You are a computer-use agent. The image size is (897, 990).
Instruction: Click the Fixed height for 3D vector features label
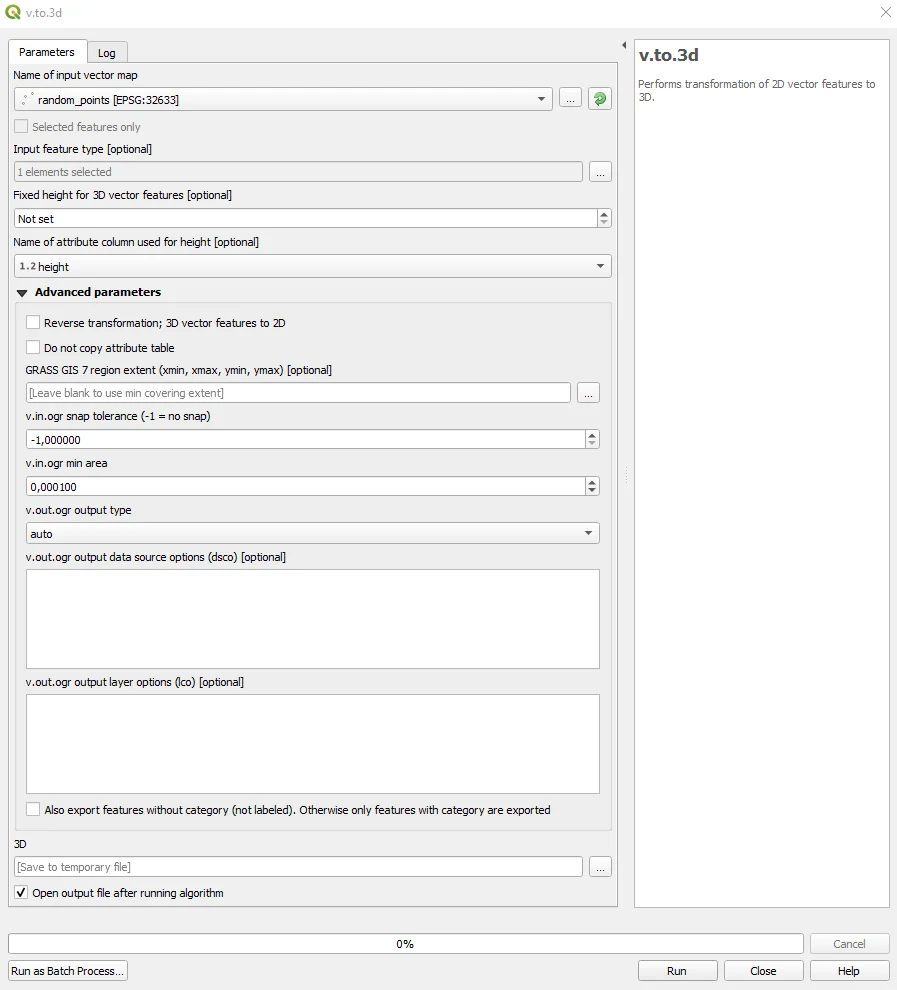(x=122, y=195)
